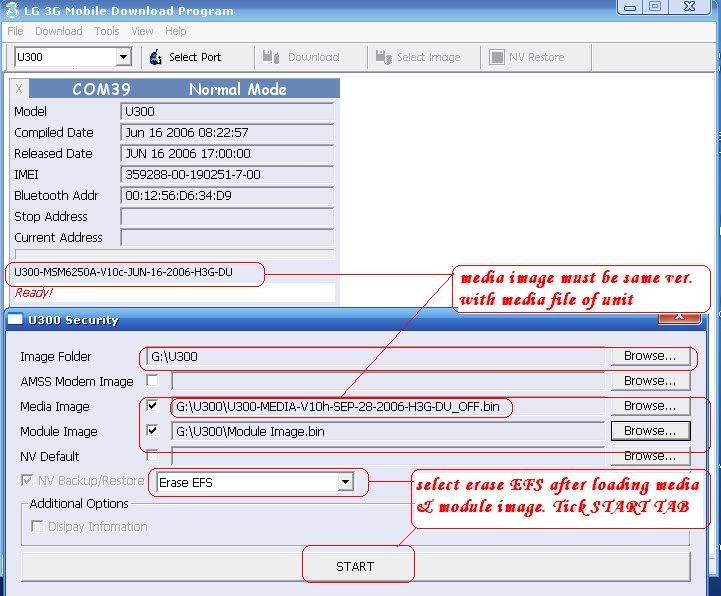The width and height of the screenshot is (721, 596).
Task: Minimize the LG Download Program window
Action: coord(629,7)
